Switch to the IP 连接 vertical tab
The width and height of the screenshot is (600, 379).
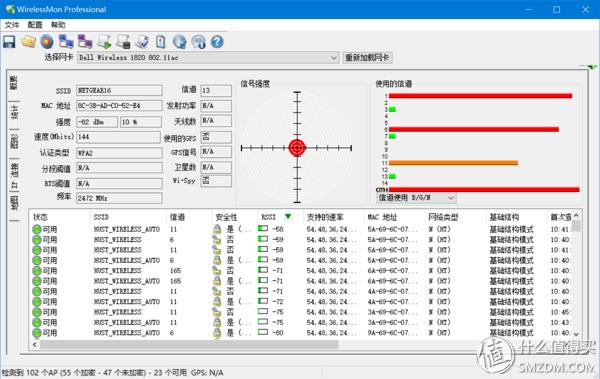coord(14,175)
